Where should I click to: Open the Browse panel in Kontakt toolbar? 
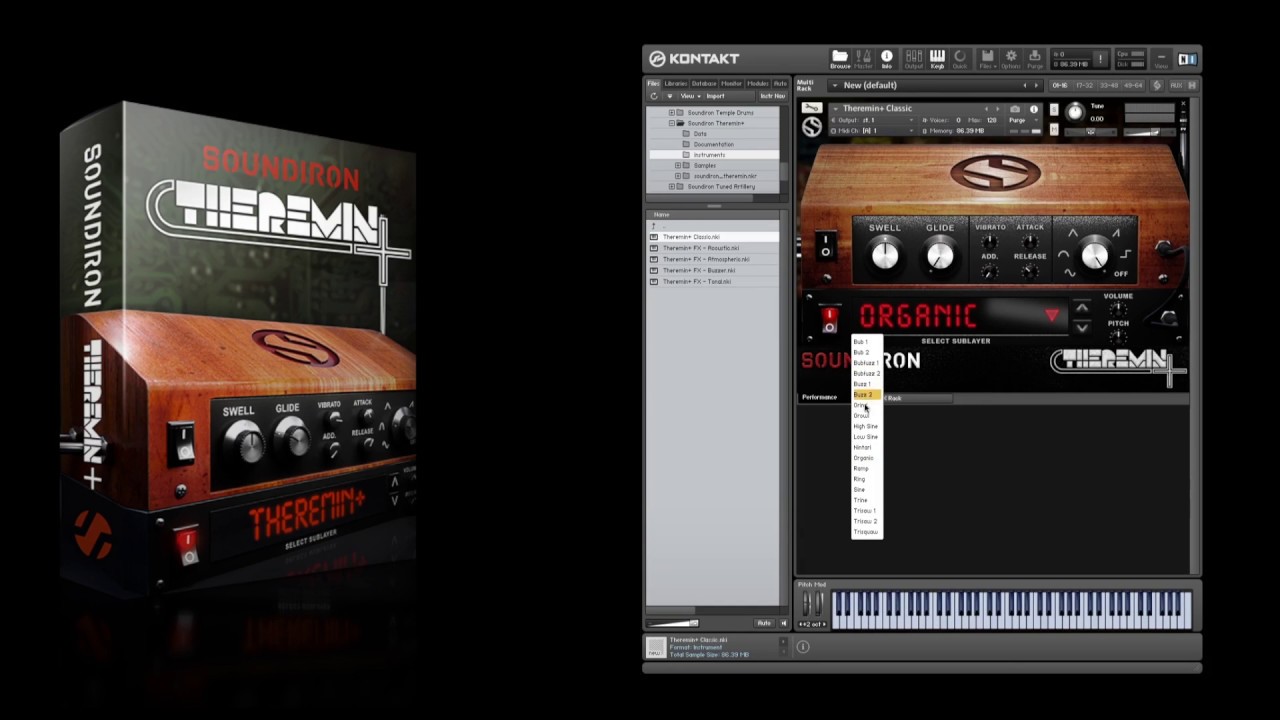tap(840, 59)
